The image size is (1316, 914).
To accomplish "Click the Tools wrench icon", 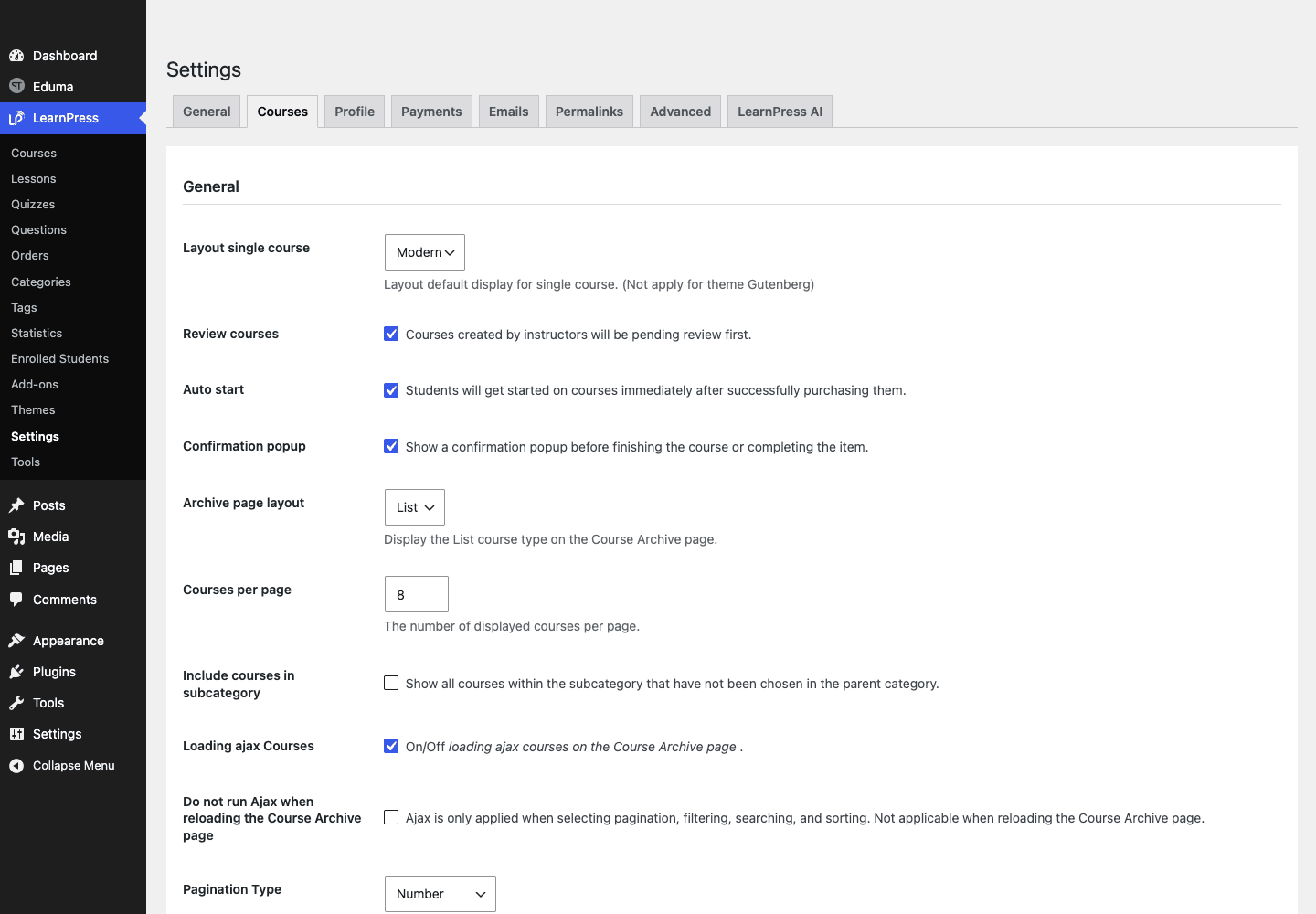I will tap(16, 703).
